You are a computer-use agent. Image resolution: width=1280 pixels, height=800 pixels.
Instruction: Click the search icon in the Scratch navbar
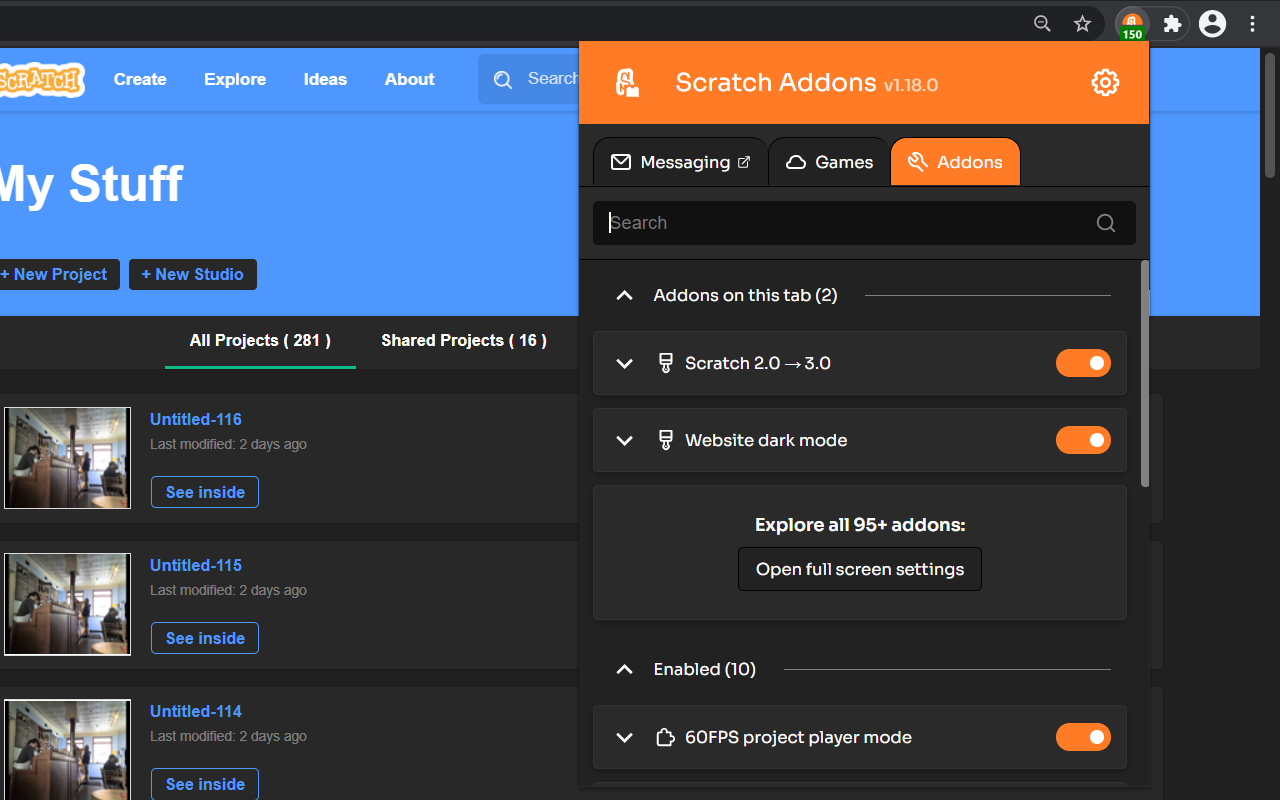tap(503, 78)
